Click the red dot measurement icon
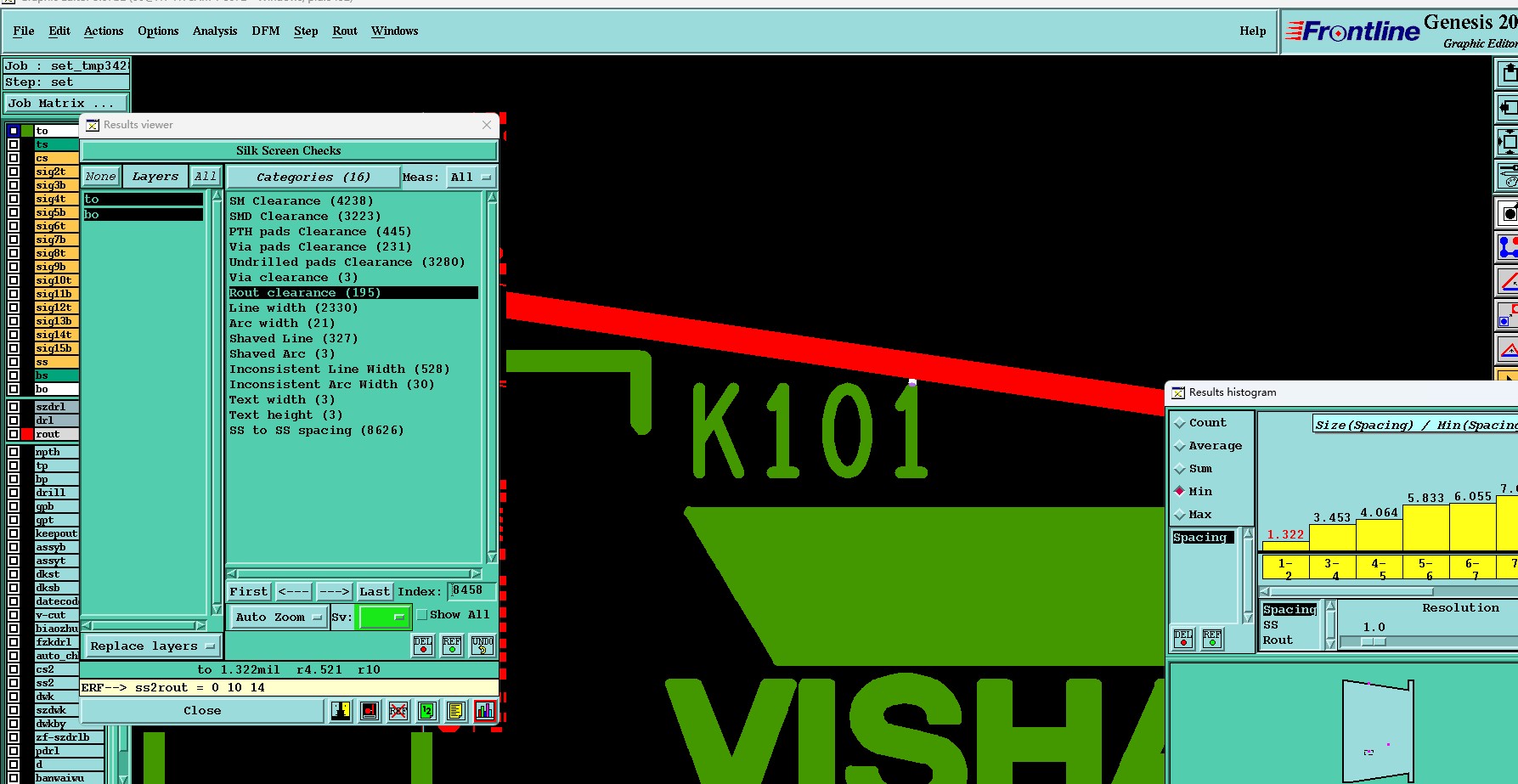Screen dimensions: 1518x784 click(x=370, y=711)
